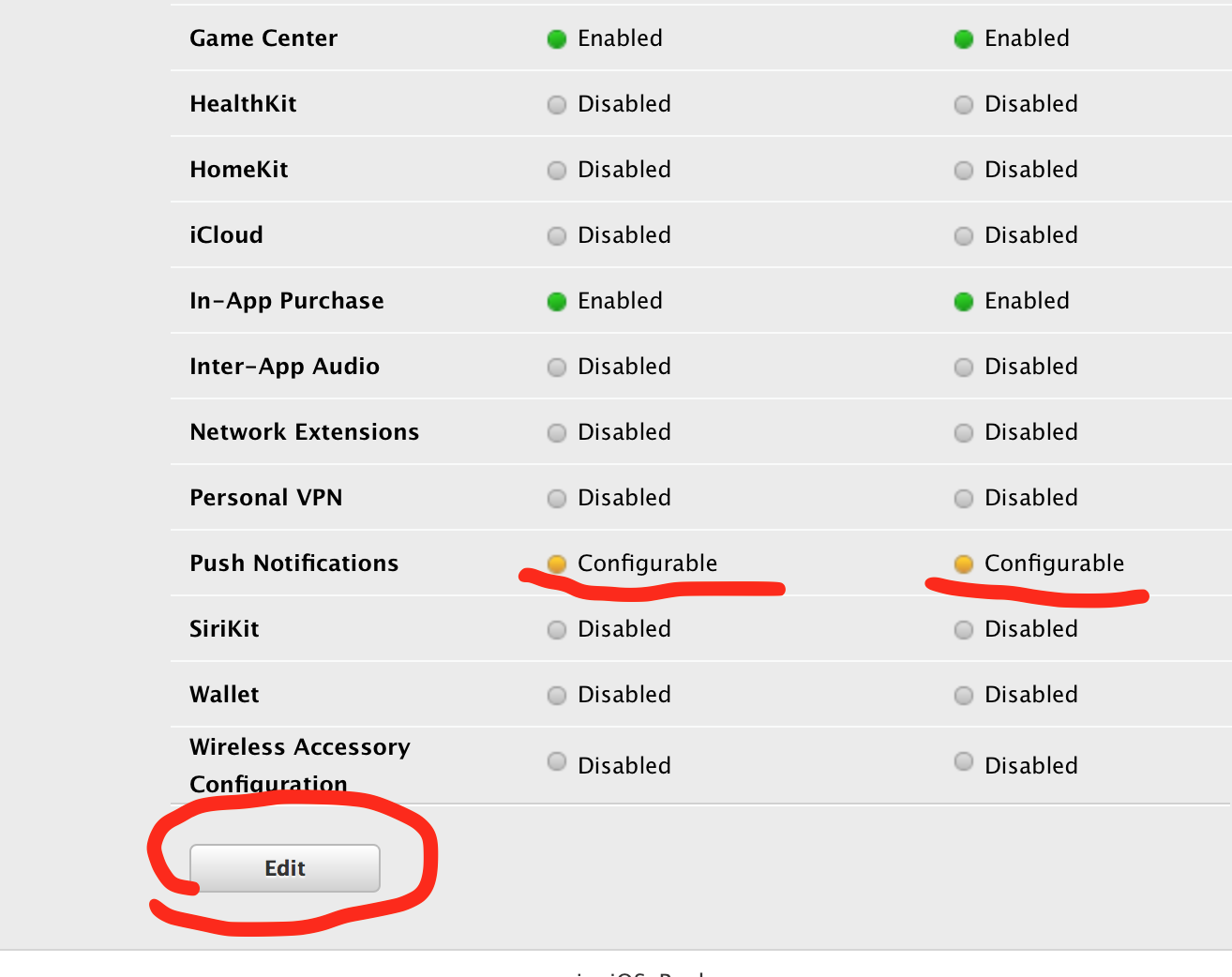This screenshot has width=1232, height=977.
Task: Click the iCloud capability name
Action: click(x=226, y=235)
